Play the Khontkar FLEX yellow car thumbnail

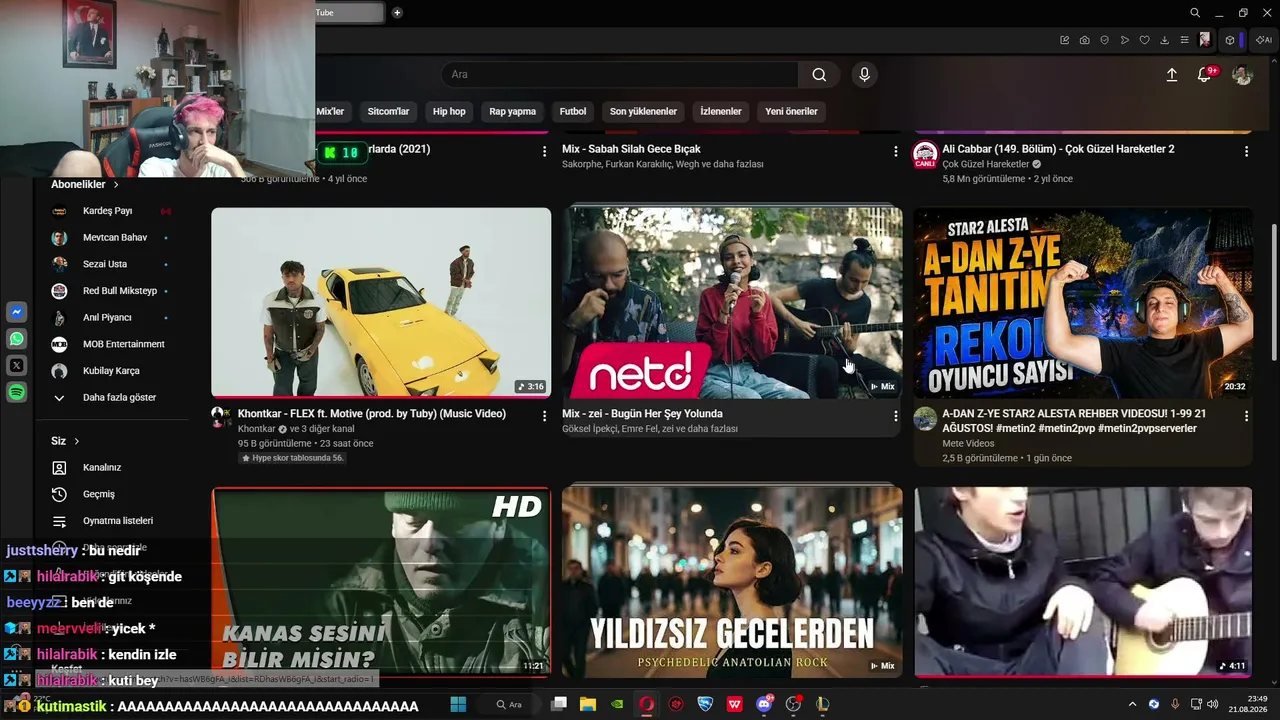coord(381,303)
